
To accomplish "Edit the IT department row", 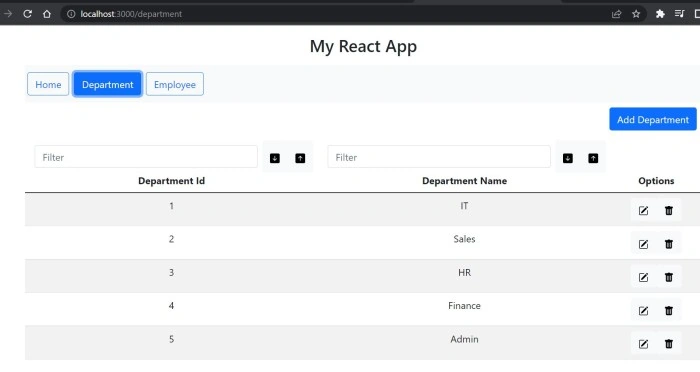I will [x=643, y=210].
